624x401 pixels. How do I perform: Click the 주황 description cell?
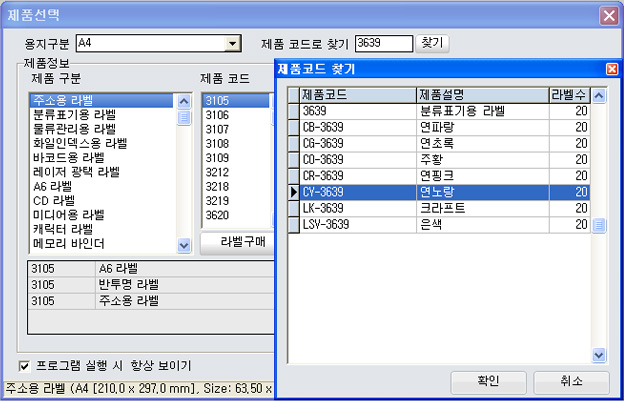click(x=483, y=160)
